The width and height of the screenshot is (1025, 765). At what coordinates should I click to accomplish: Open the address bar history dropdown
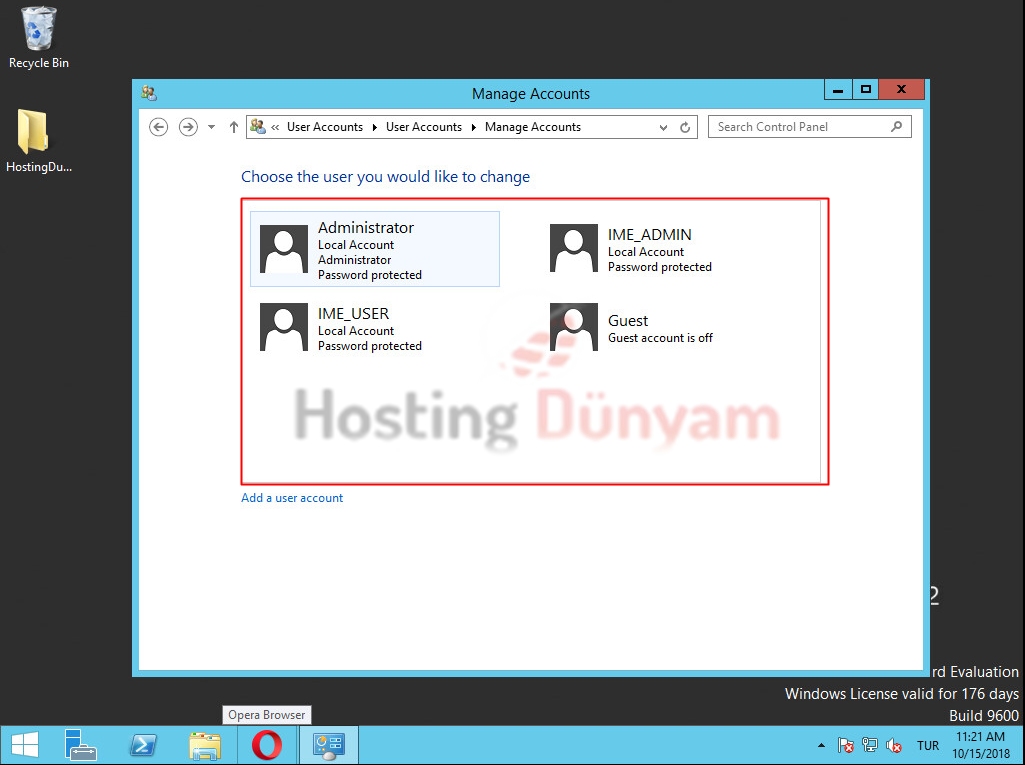tap(663, 128)
